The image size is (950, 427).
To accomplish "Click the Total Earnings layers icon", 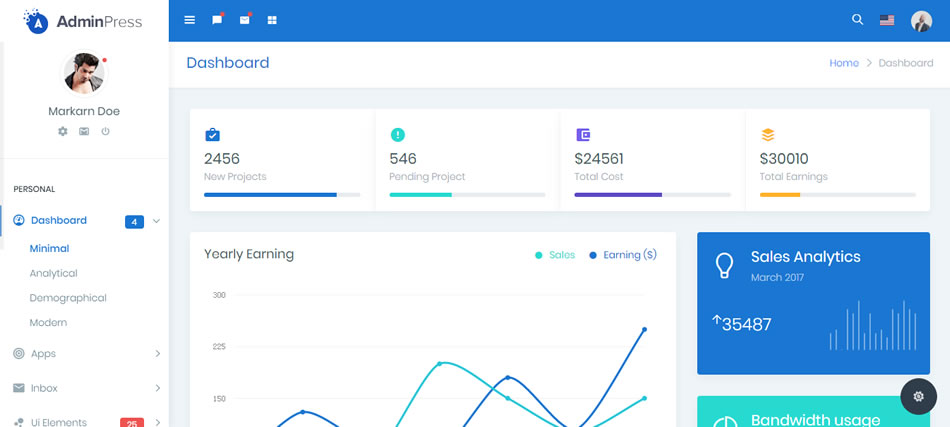I will pos(768,134).
